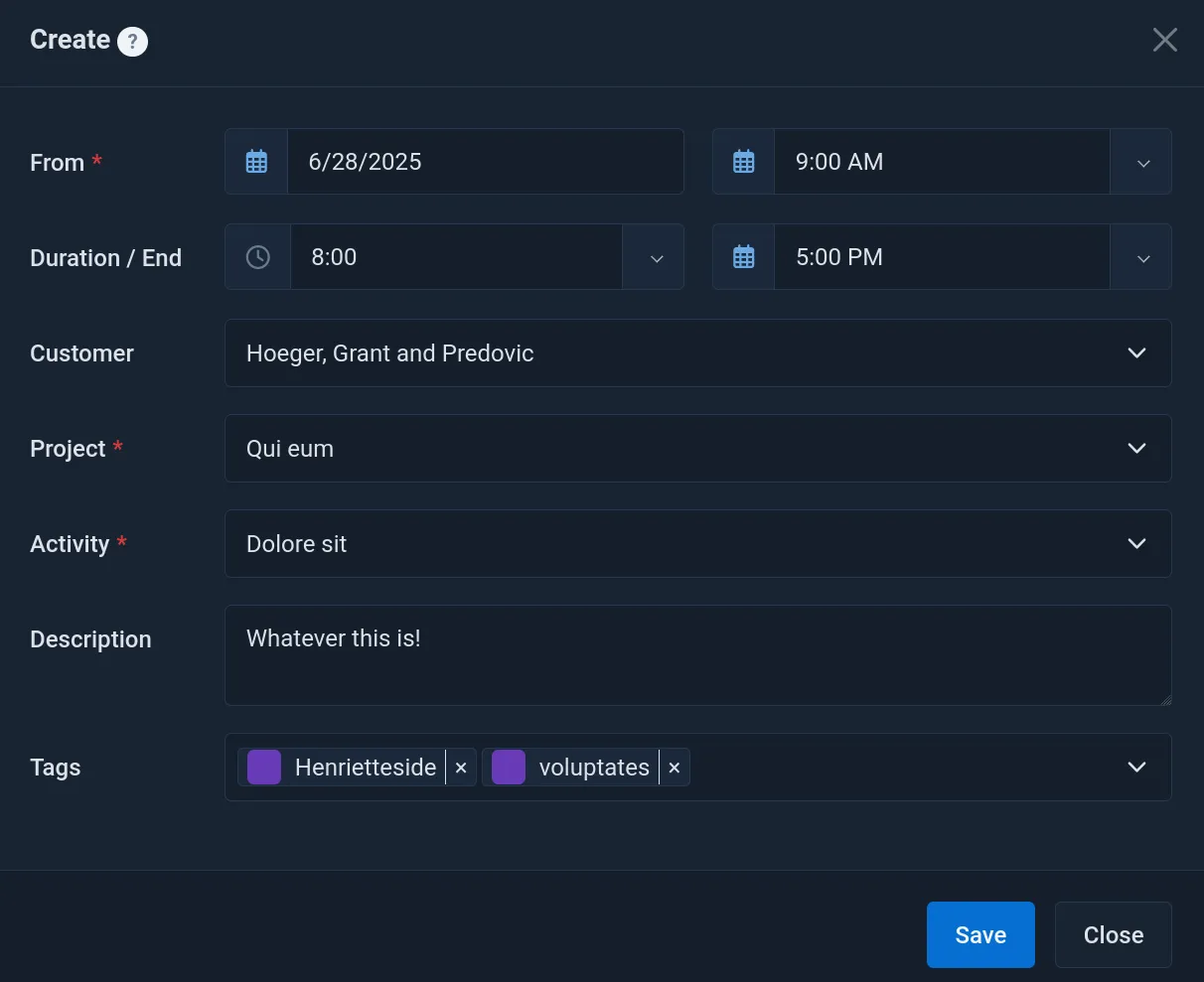Close the Create dialog with X

pyautogui.click(x=1164, y=40)
